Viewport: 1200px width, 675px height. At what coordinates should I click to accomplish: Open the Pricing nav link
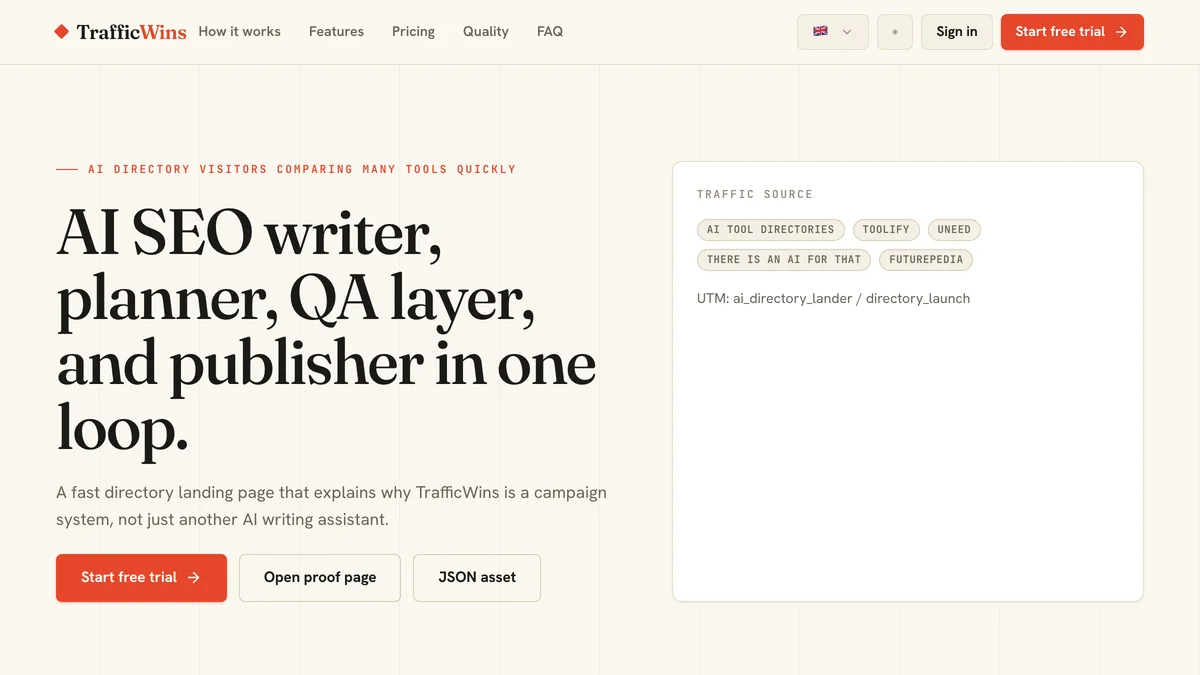[x=413, y=32]
